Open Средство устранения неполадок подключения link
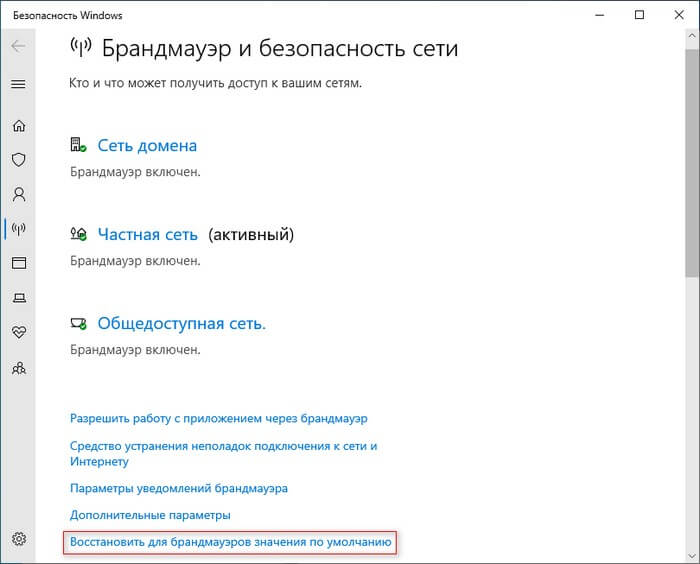This screenshot has width=700, height=564. tap(223, 446)
